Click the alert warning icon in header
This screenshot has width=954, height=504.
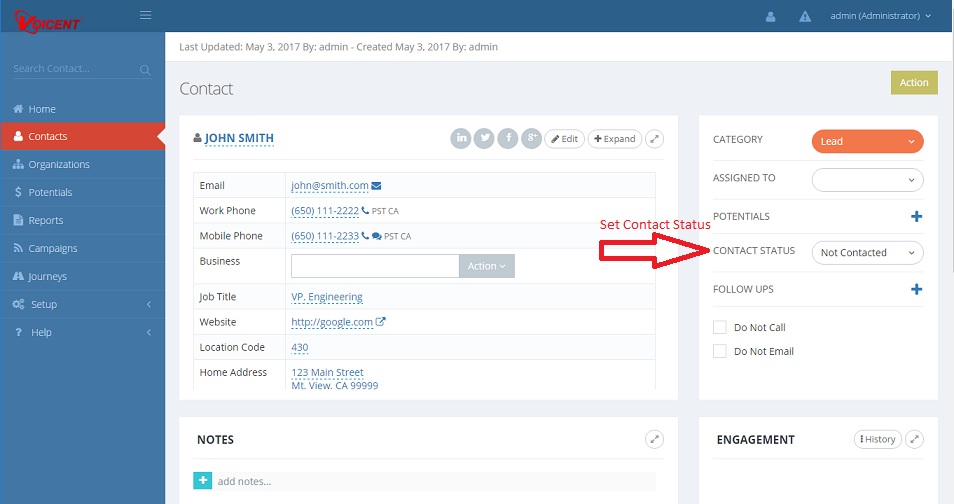805,16
